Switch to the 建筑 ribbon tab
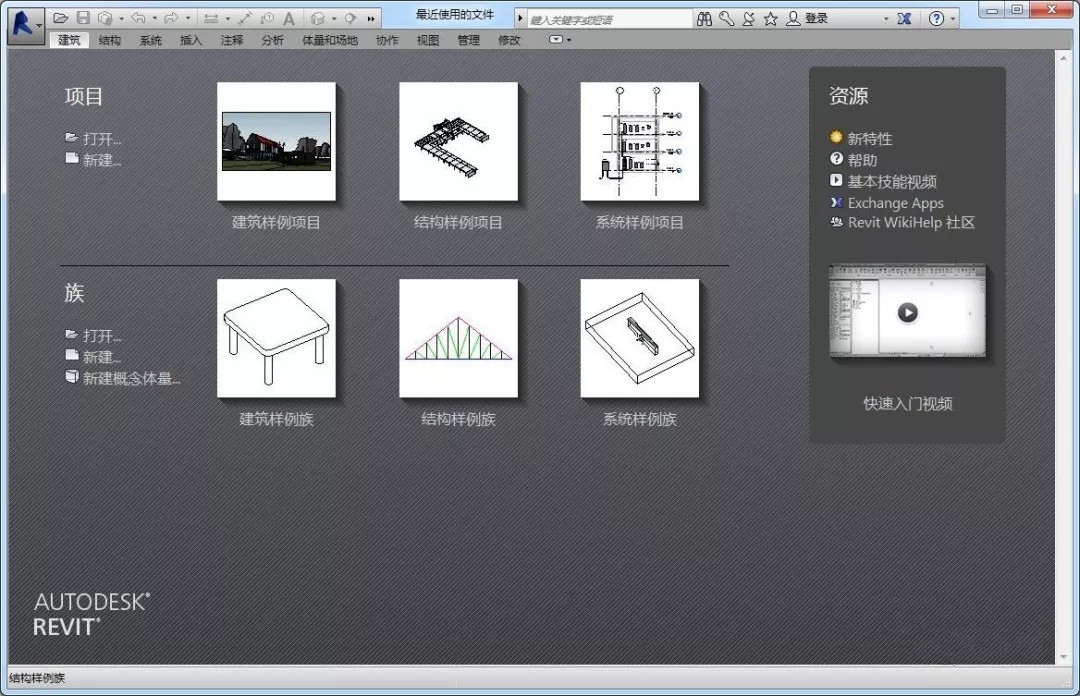This screenshot has height=696, width=1080. (70, 41)
